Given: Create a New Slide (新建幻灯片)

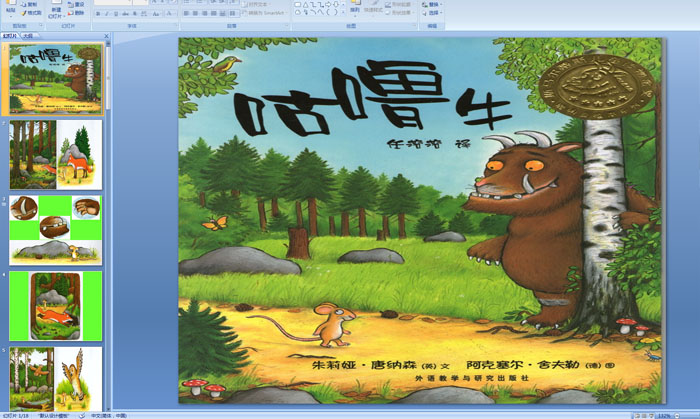Looking at the screenshot, I should 56,10.
